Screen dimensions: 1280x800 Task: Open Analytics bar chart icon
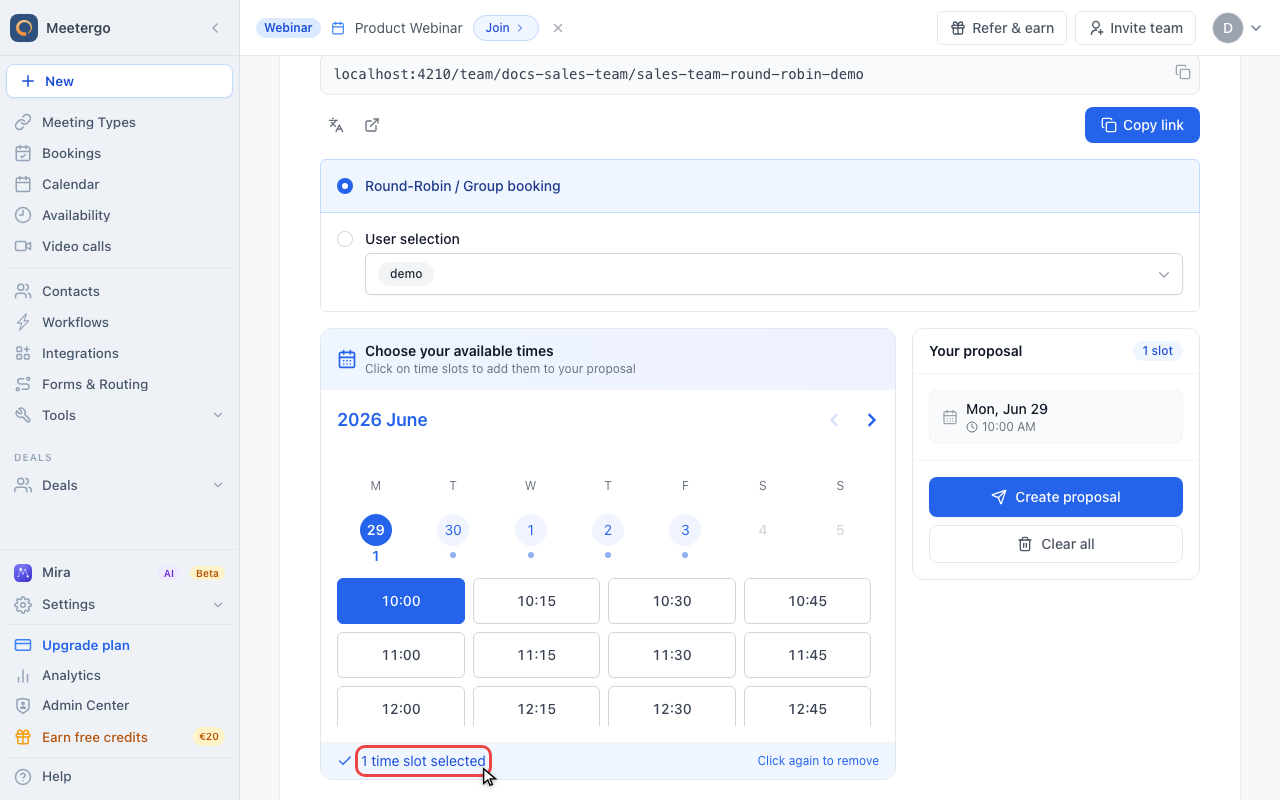pyautogui.click(x=23, y=676)
